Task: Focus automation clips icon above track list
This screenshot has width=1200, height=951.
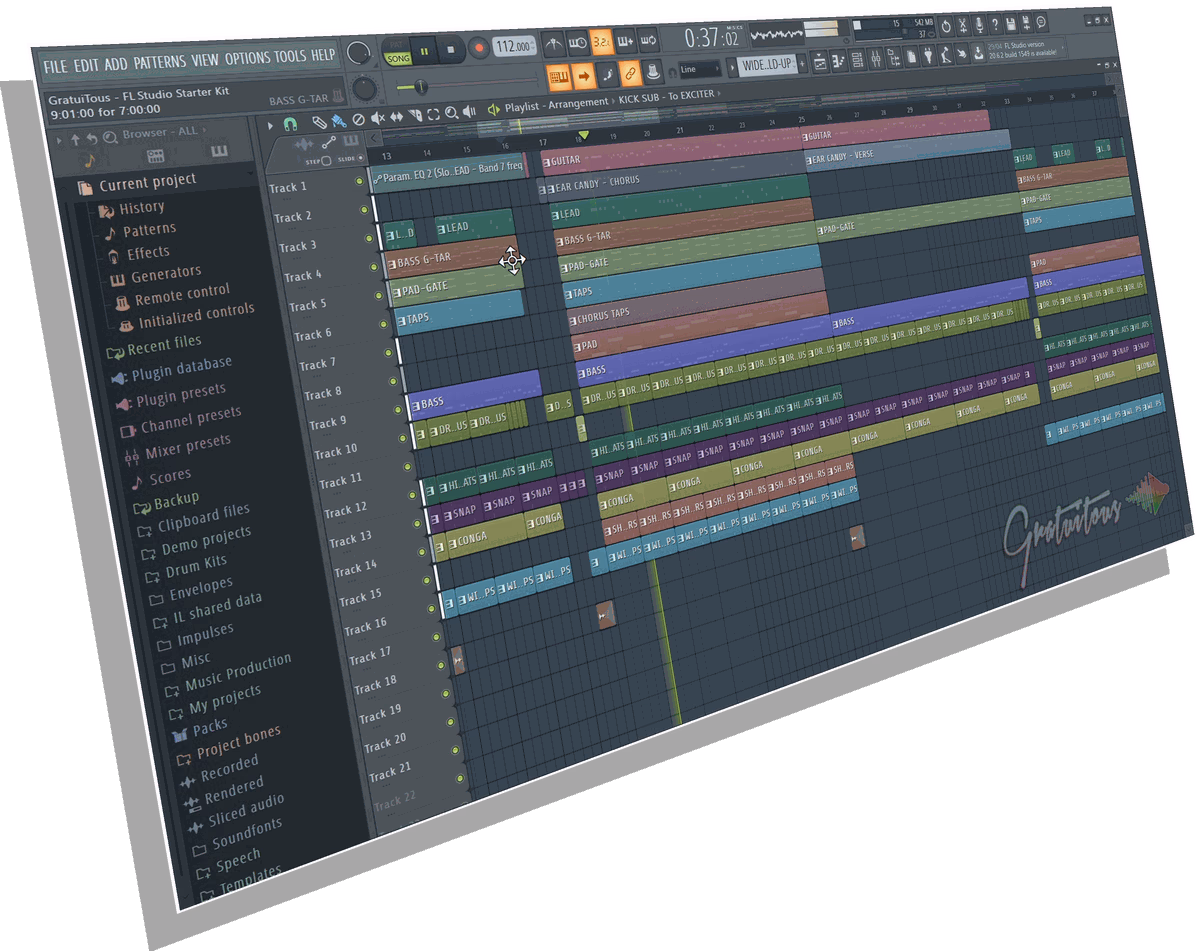Action: 329,142
